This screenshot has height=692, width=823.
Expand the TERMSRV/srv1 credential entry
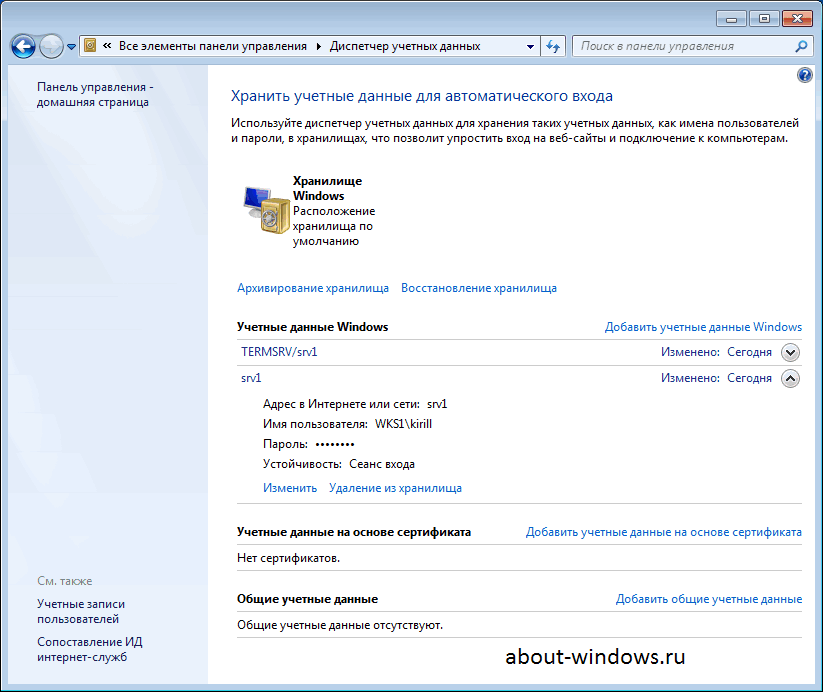789,352
